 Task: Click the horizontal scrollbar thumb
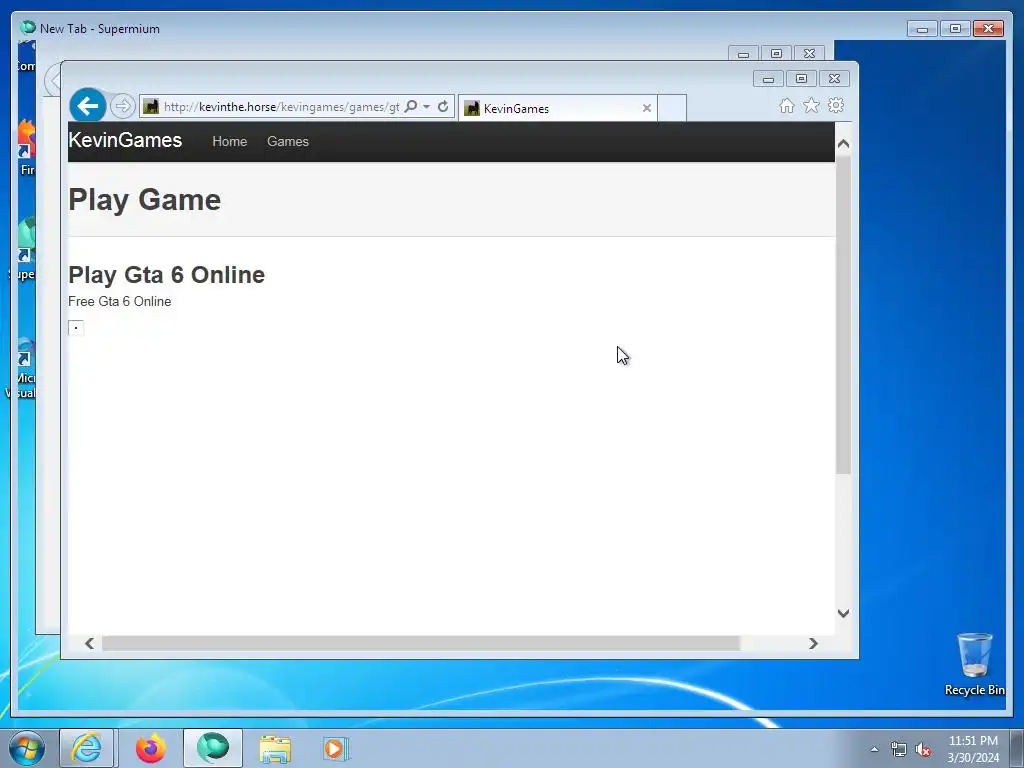tap(421, 644)
